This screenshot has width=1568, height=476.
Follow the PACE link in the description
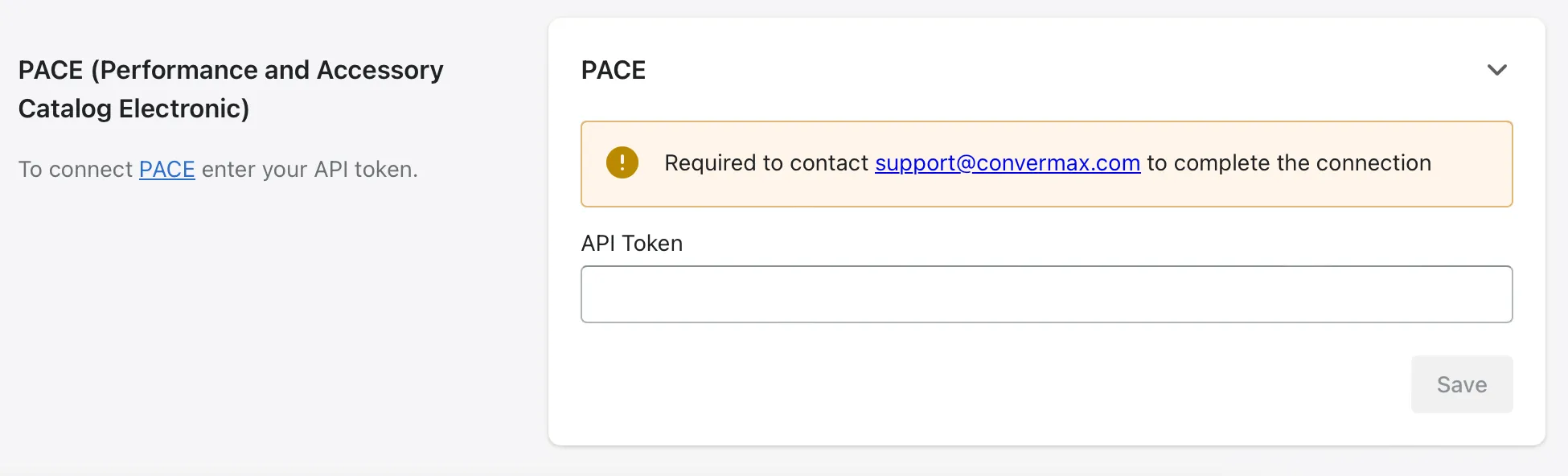[166, 170]
